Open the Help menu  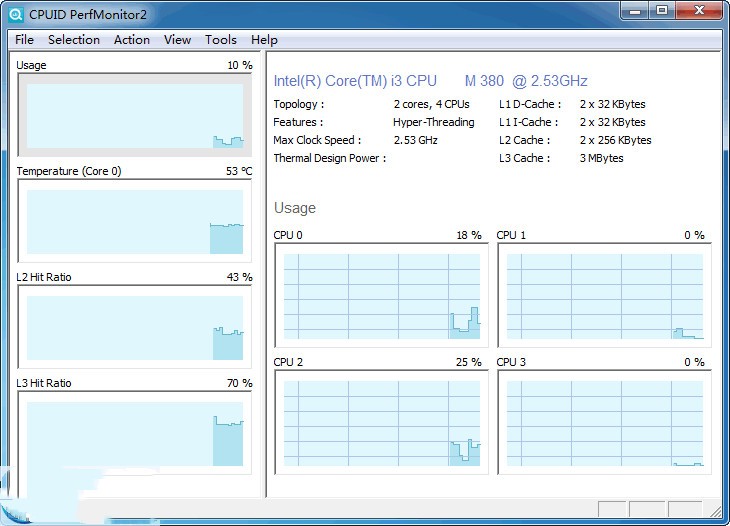pos(264,40)
